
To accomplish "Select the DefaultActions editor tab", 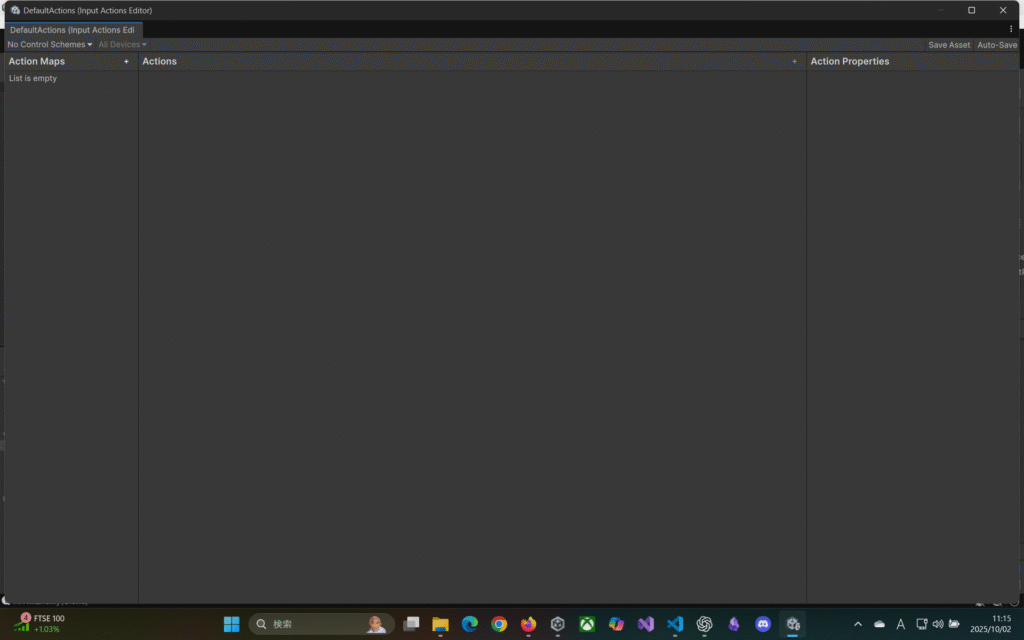I will pos(72,30).
